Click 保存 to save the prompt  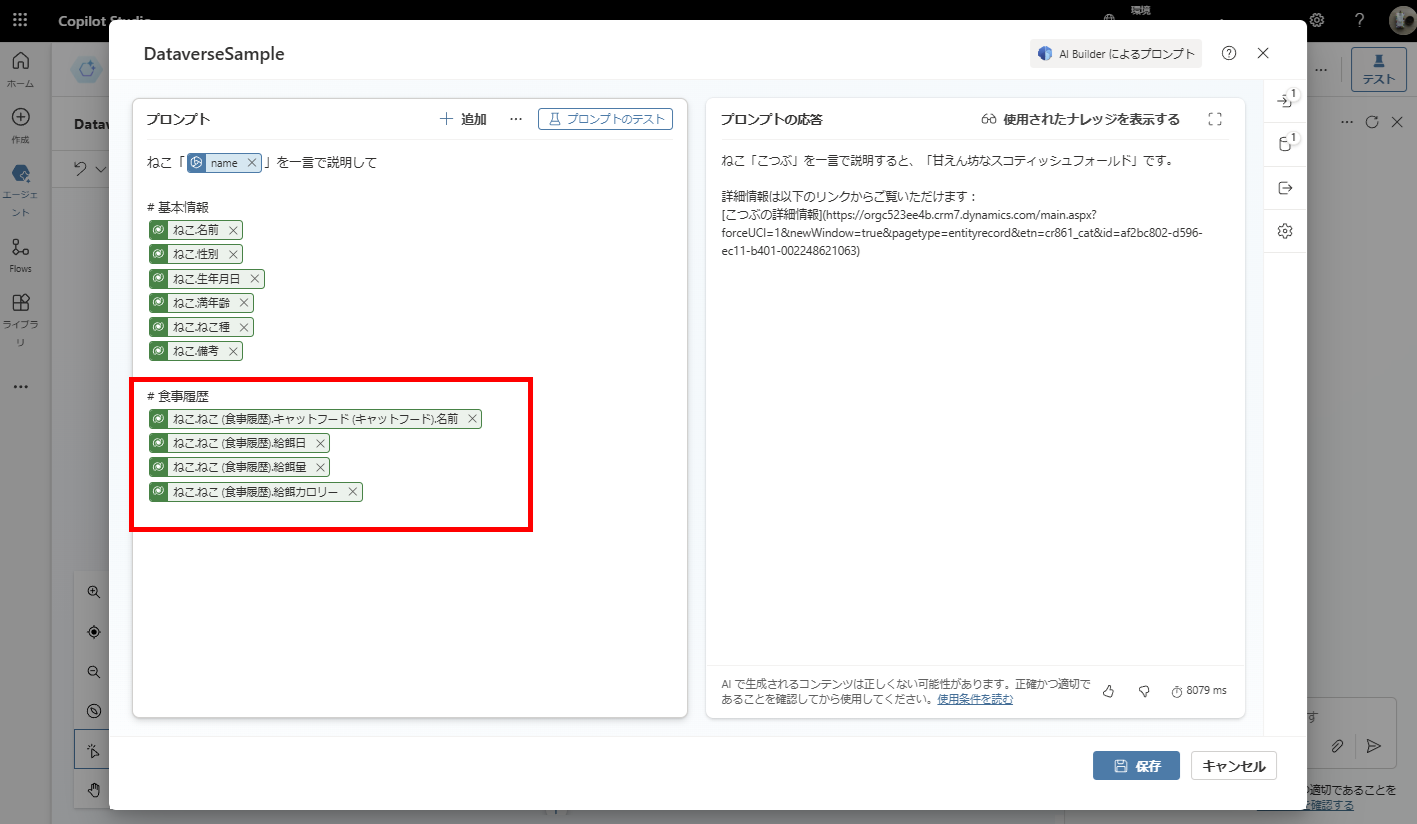point(1136,765)
